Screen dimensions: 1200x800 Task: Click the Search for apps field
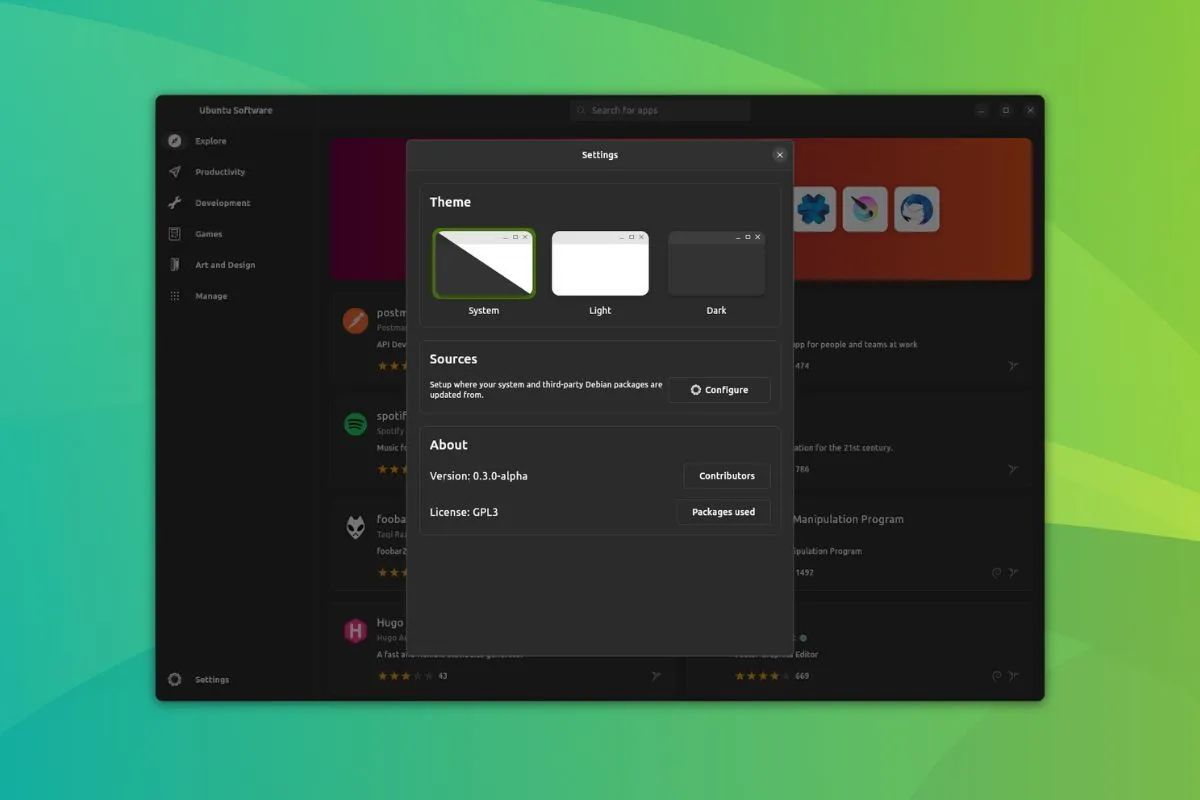[x=660, y=110]
